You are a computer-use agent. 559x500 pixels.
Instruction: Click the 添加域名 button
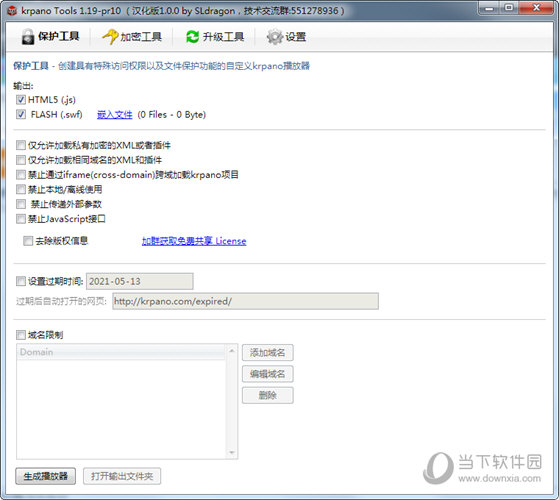click(268, 353)
